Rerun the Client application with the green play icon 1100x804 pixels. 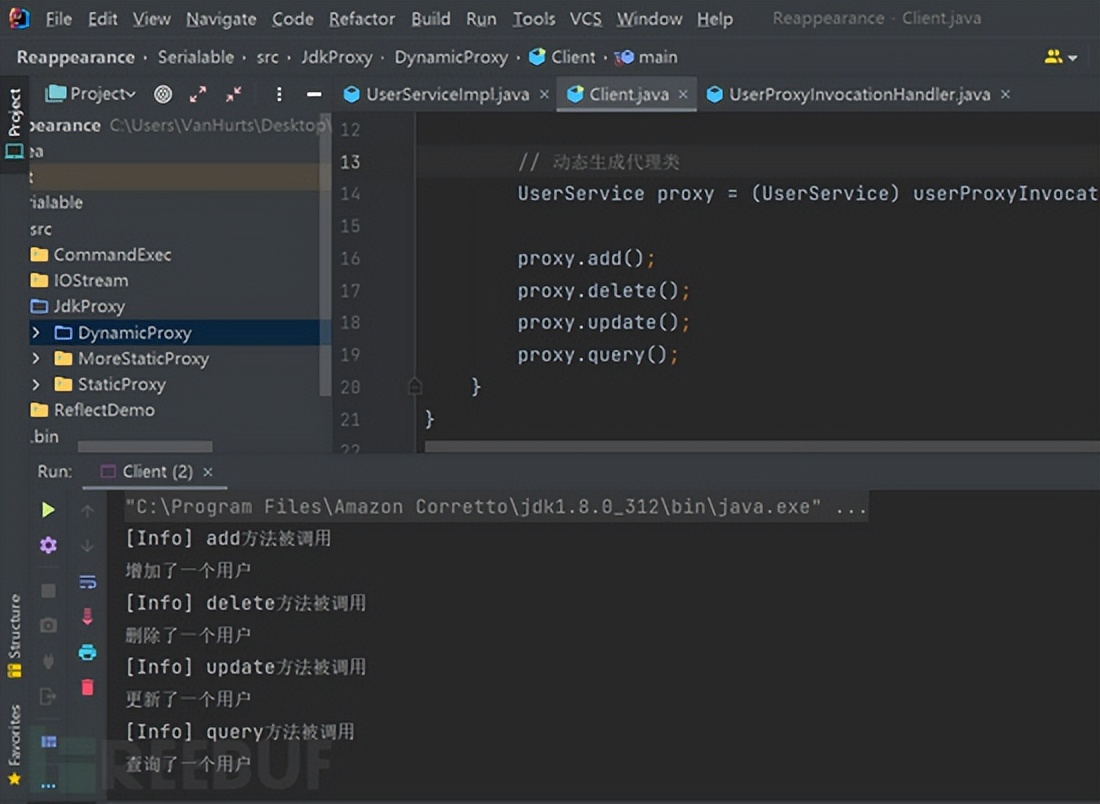[47, 508]
